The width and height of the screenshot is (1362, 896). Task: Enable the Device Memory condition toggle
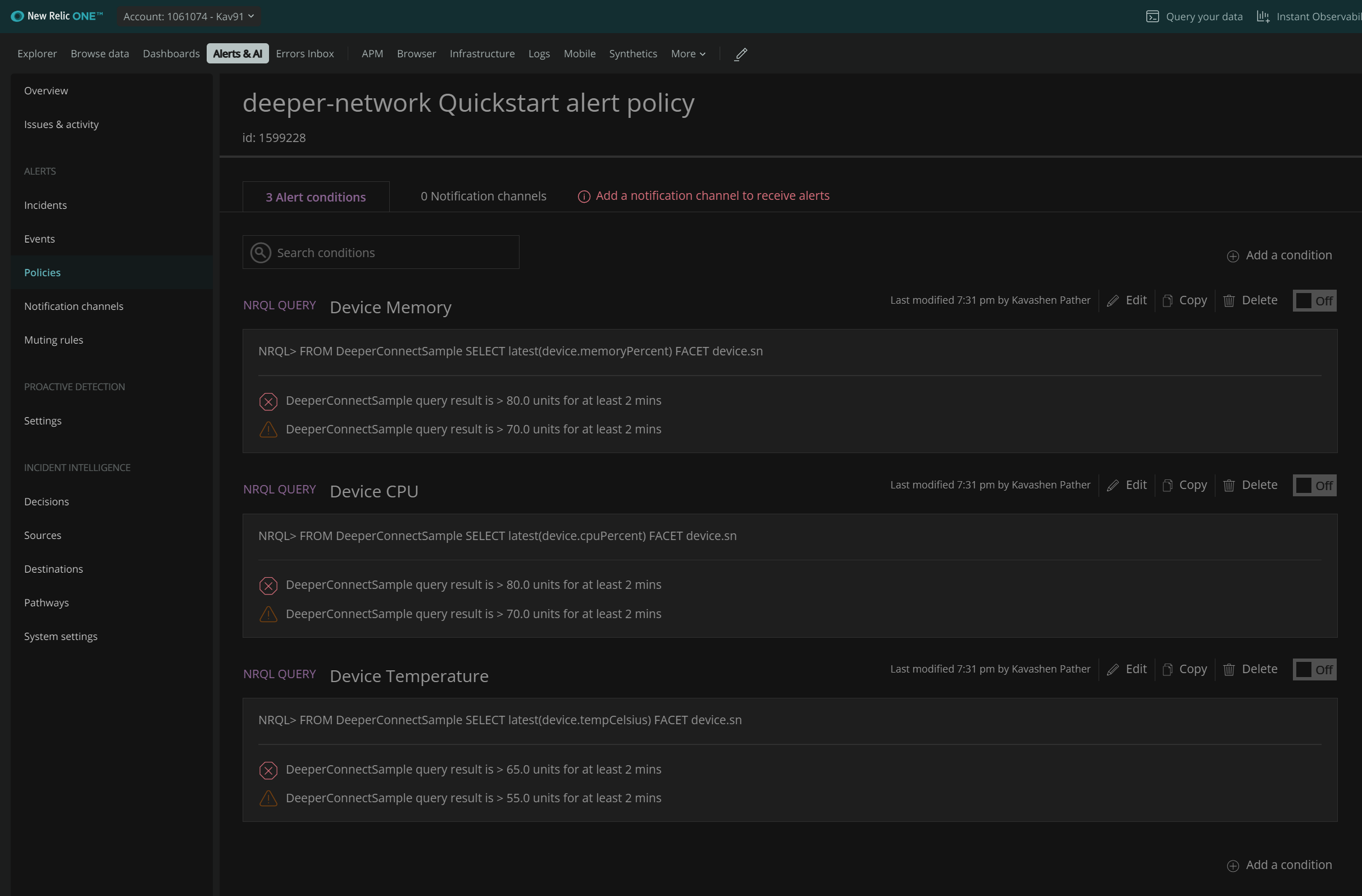(1314, 301)
